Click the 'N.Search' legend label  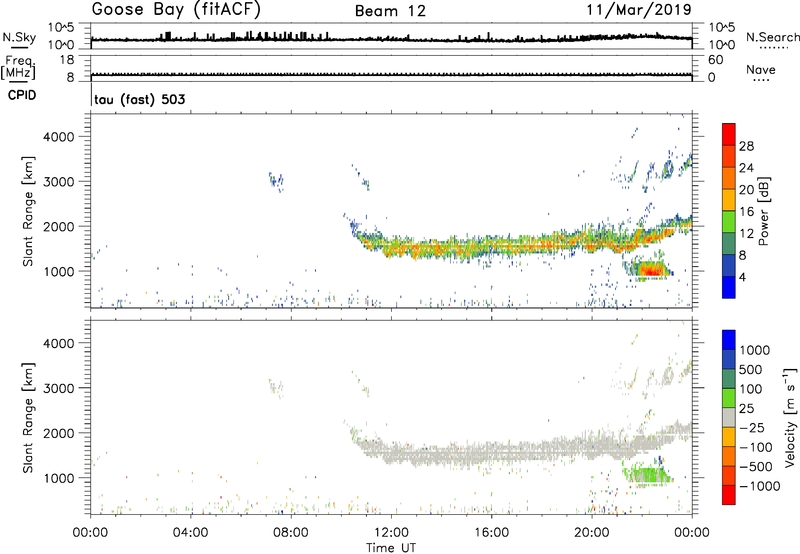pos(772,37)
